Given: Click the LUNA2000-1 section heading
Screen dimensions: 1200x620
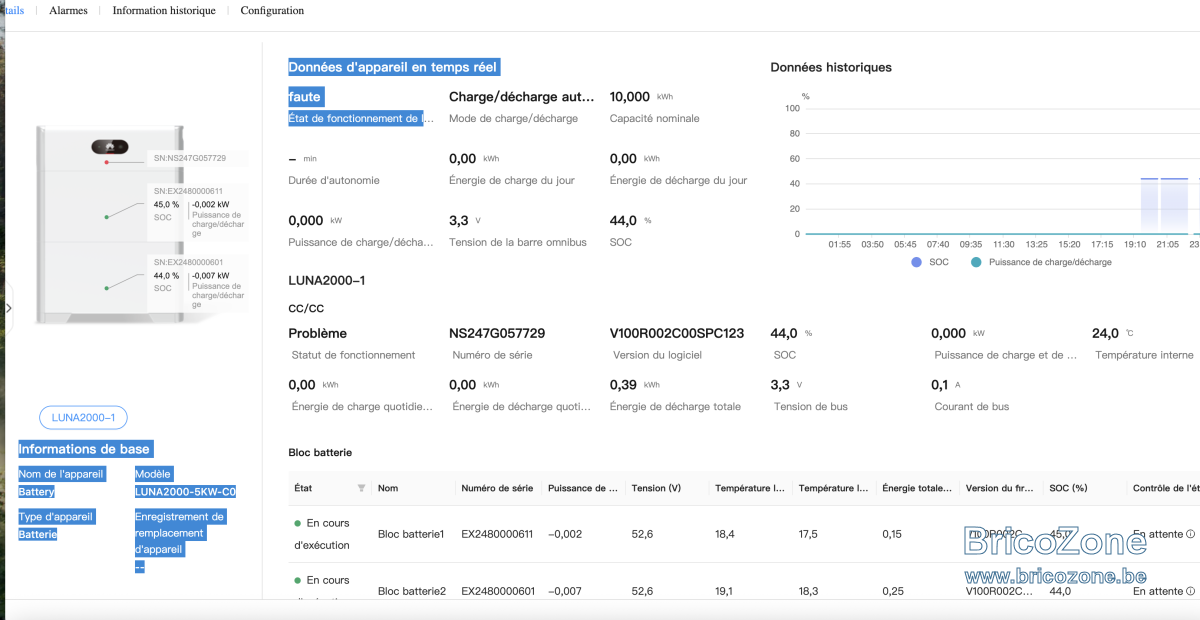Looking at the screenshot, I should coord(327,280).
